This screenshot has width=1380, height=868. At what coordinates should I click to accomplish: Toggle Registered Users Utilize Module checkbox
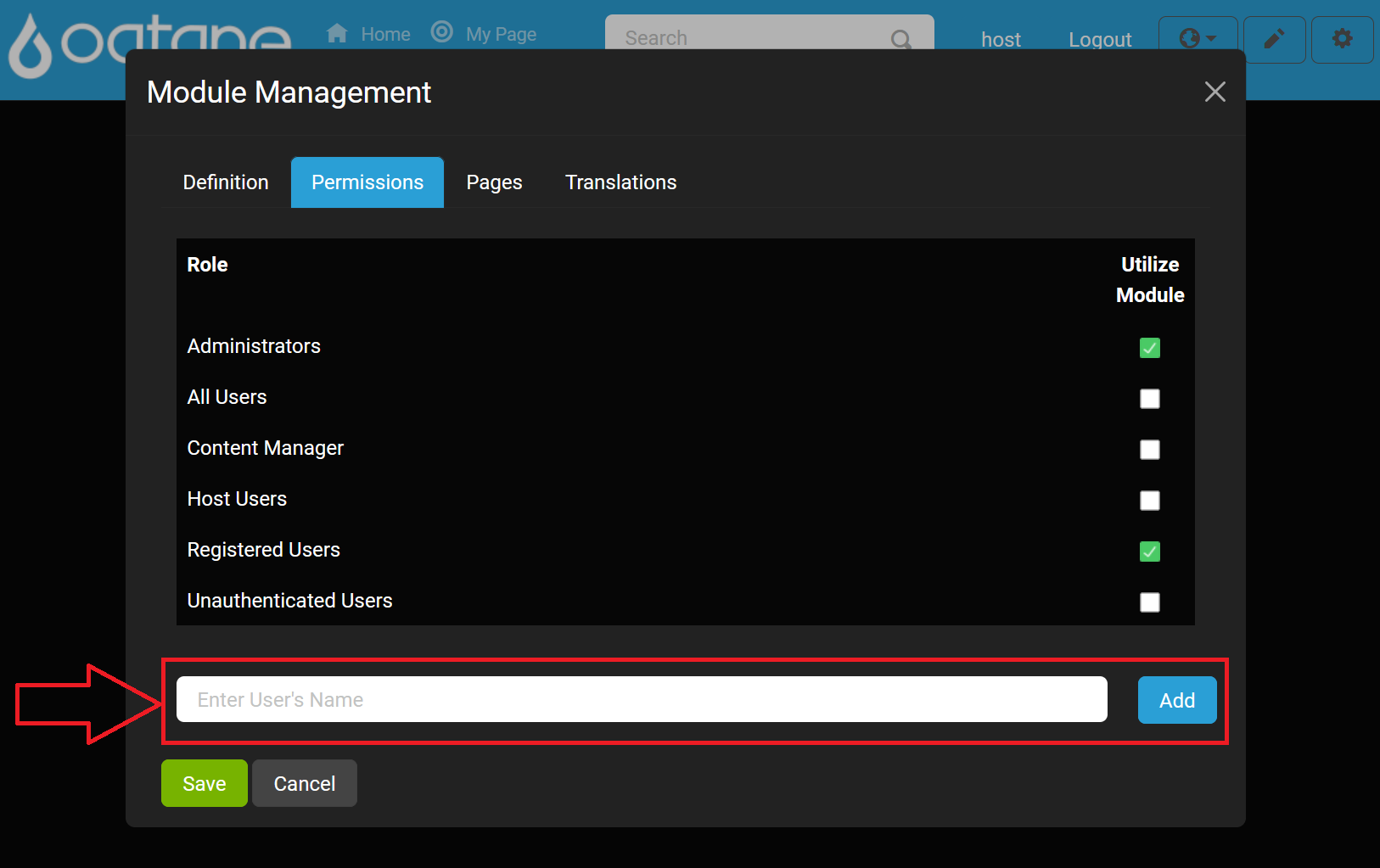(1149, 552)
